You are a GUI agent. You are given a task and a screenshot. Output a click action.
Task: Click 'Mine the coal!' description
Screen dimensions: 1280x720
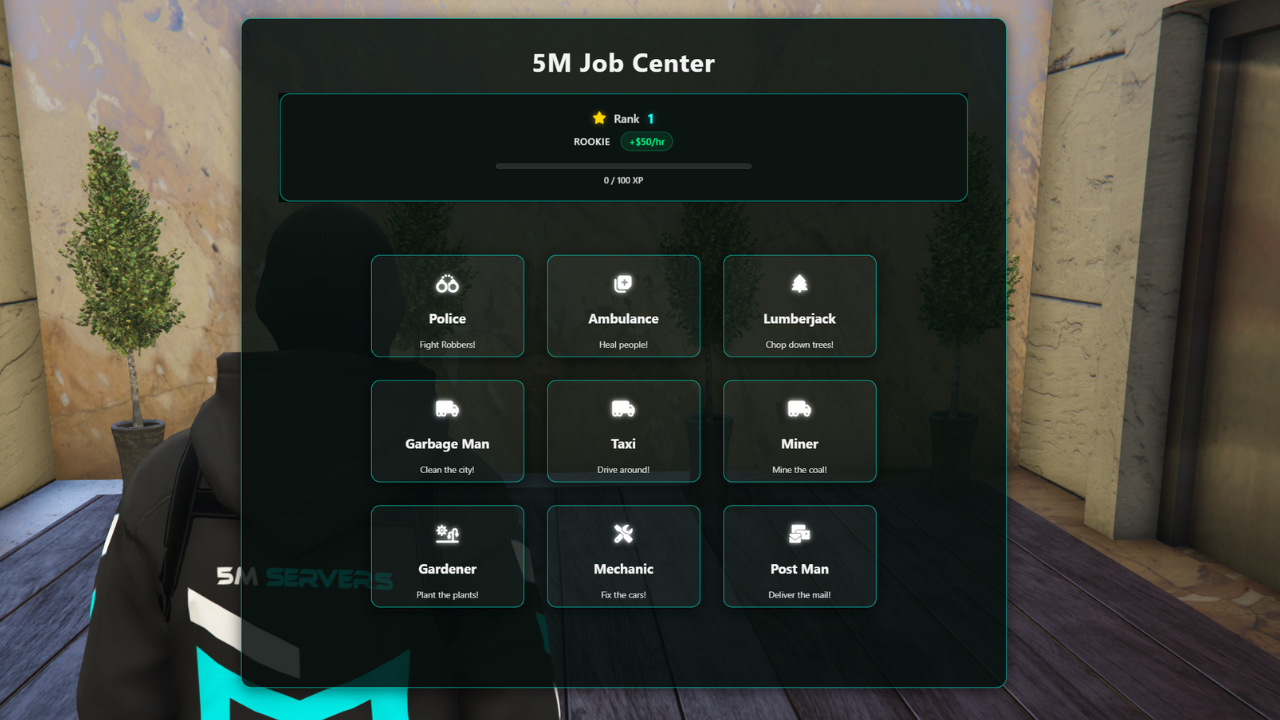[799, 470]
